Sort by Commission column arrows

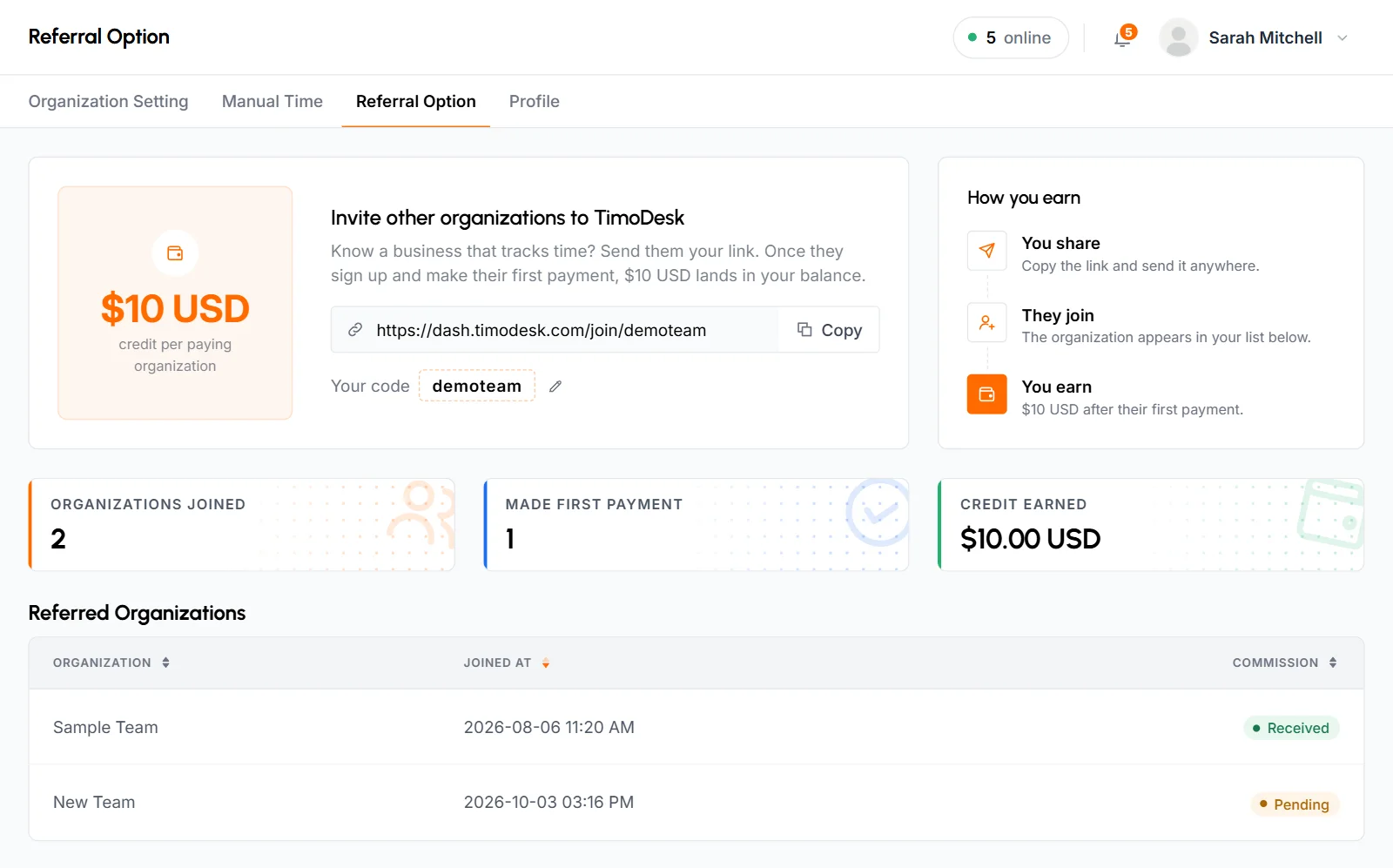pos(1333,663)
